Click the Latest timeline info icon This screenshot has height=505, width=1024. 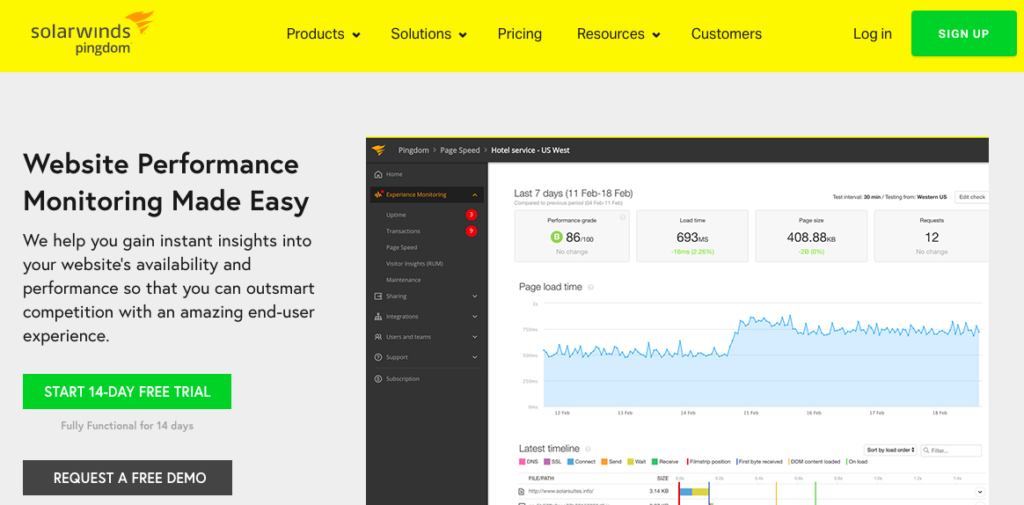pyautogui.click(x=588, y=449)
